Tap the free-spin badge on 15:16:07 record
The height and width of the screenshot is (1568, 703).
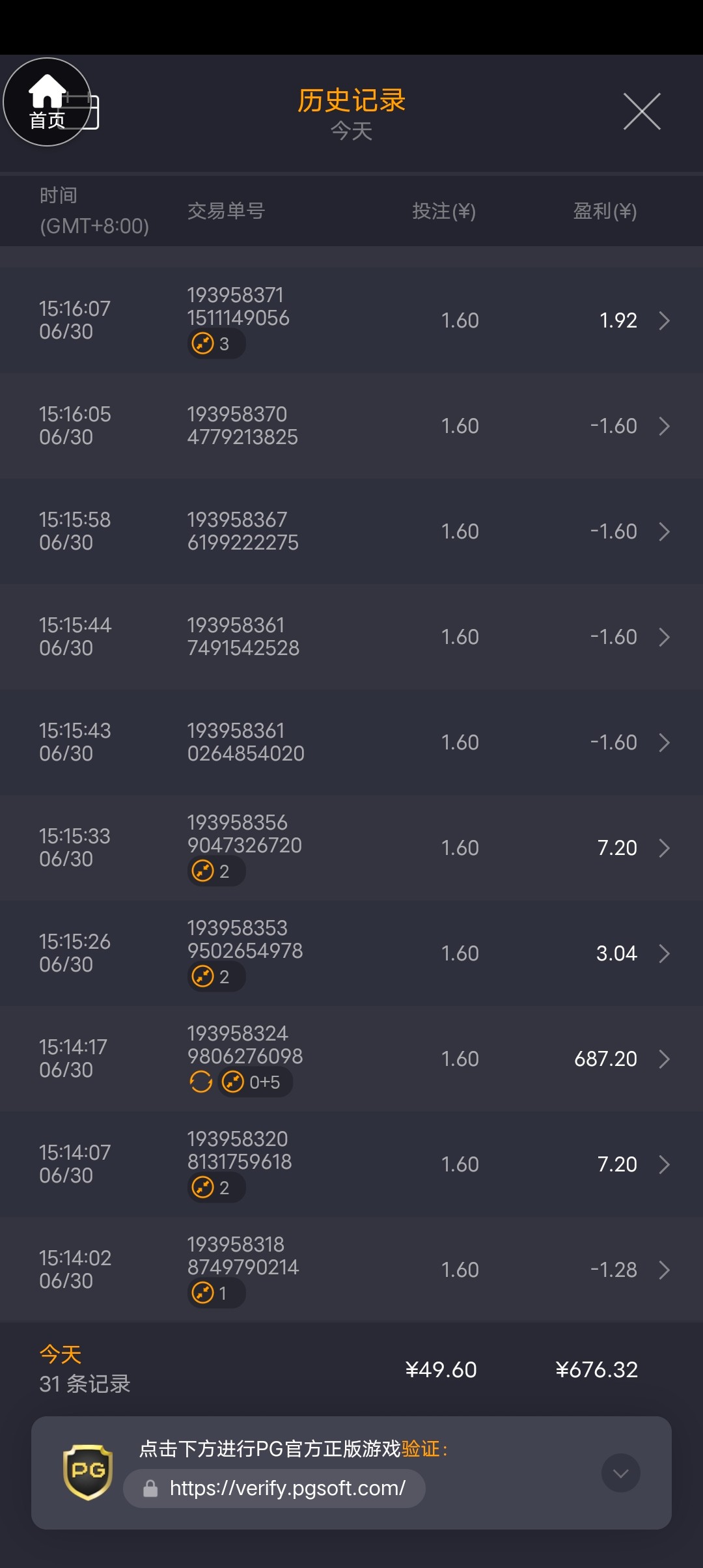coord(215,343)
